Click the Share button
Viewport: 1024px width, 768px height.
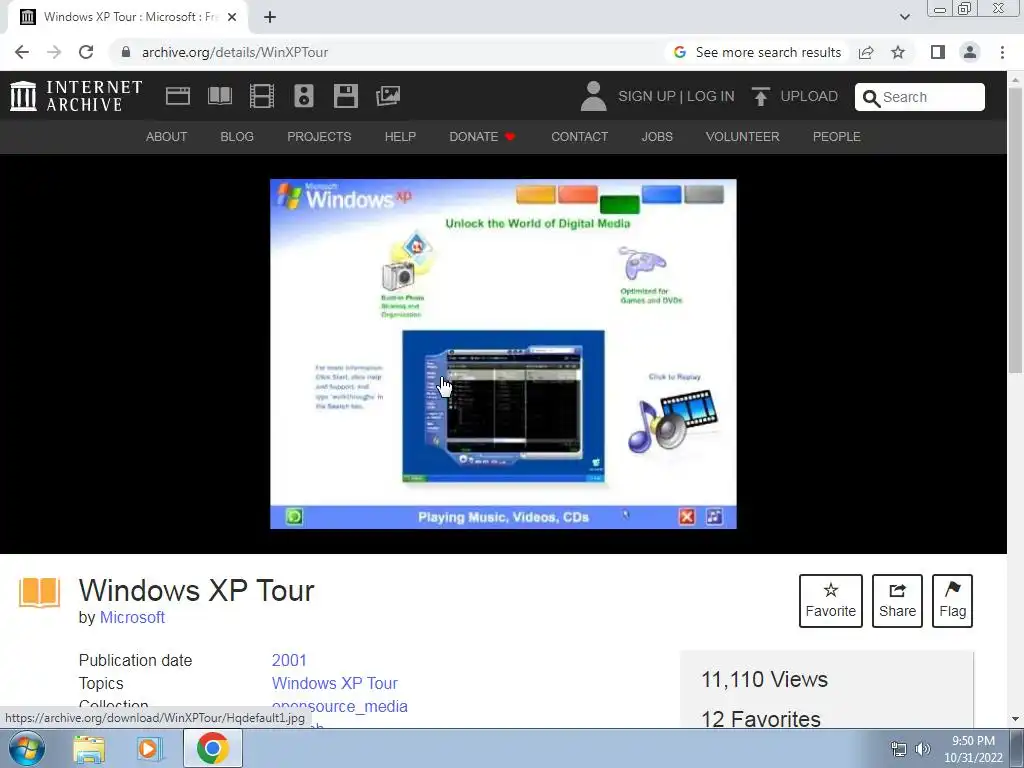[x=897, y=601]
